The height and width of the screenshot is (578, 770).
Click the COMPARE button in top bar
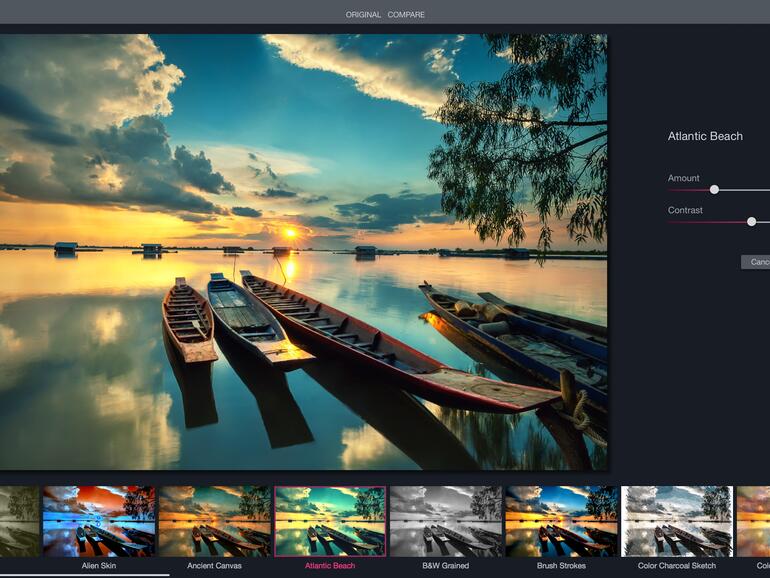point(407,15)
